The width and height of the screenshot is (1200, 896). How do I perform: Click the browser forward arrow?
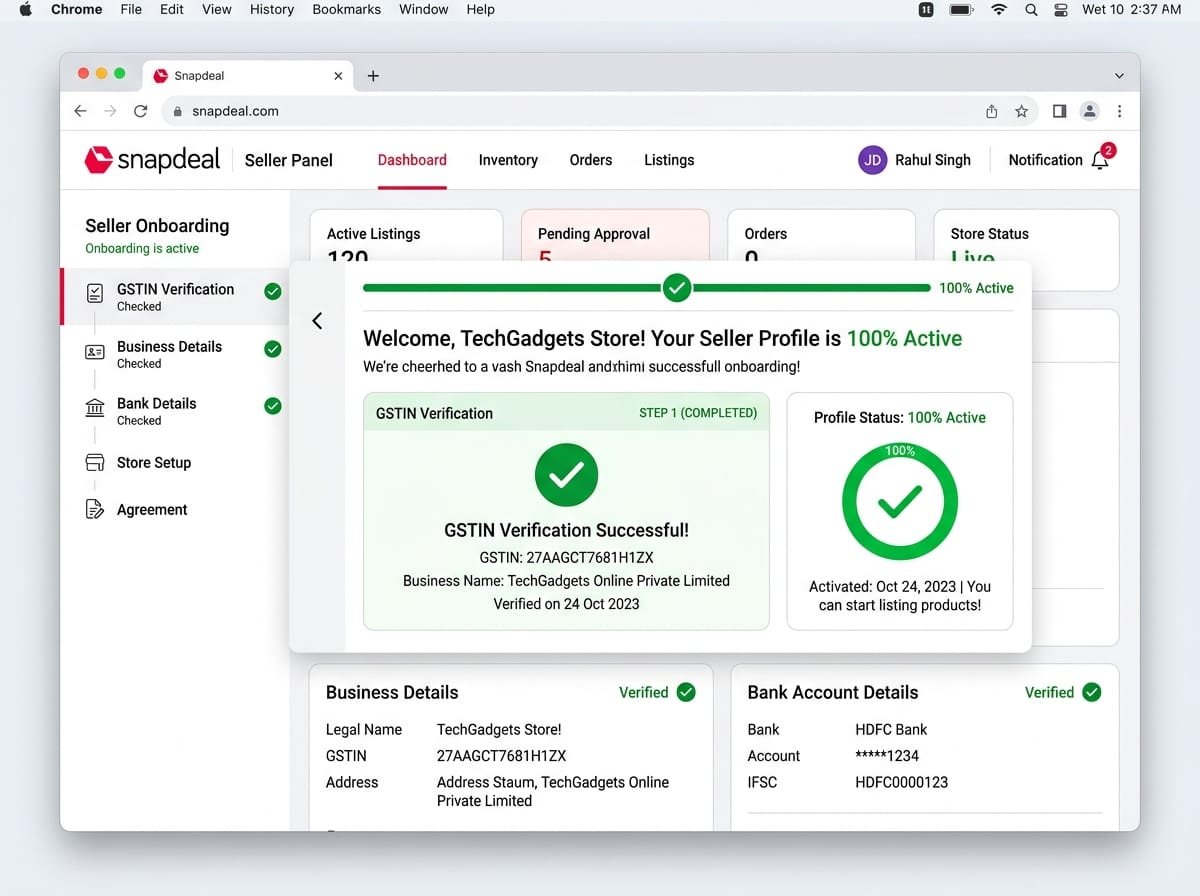(x=111, y=111)
